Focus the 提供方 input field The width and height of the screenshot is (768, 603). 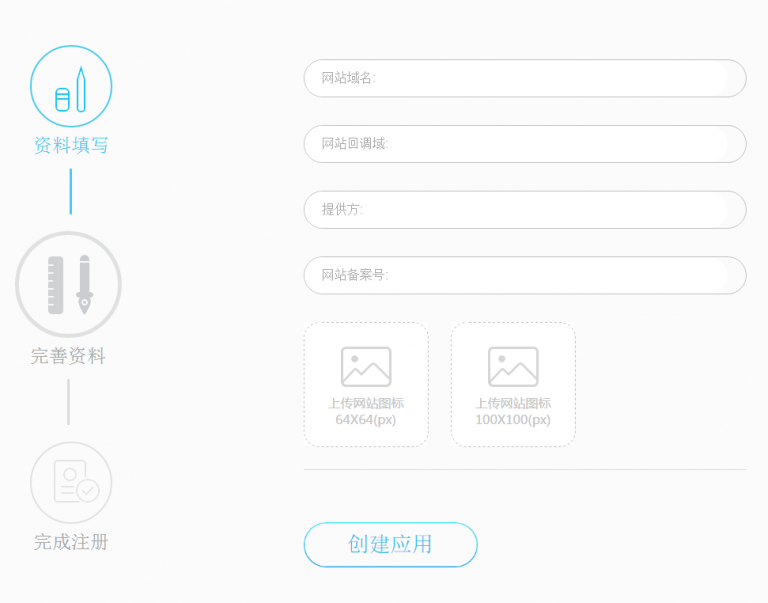[x=525, y=210]
